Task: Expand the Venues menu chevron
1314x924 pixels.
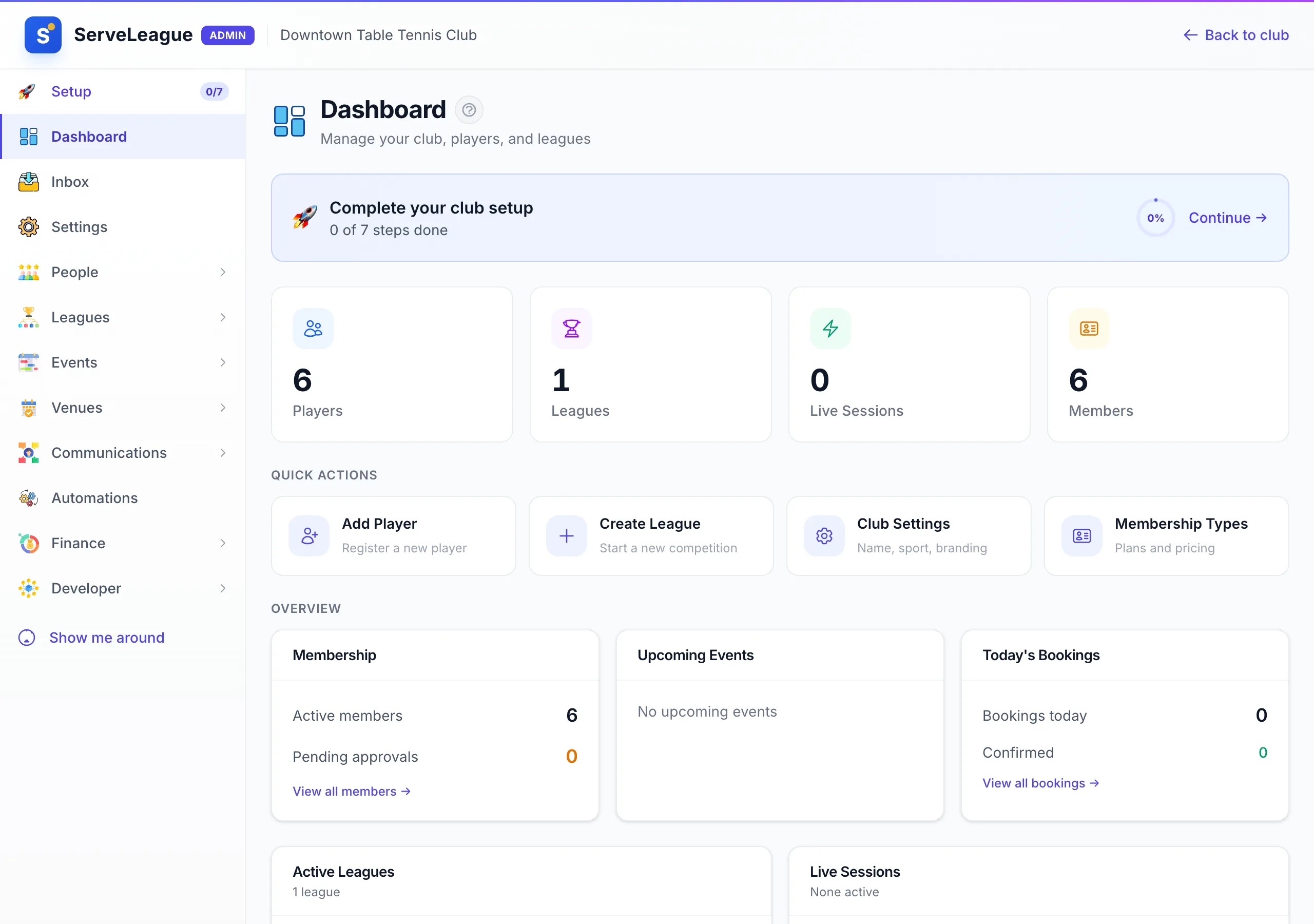Action: click(223, 408)
